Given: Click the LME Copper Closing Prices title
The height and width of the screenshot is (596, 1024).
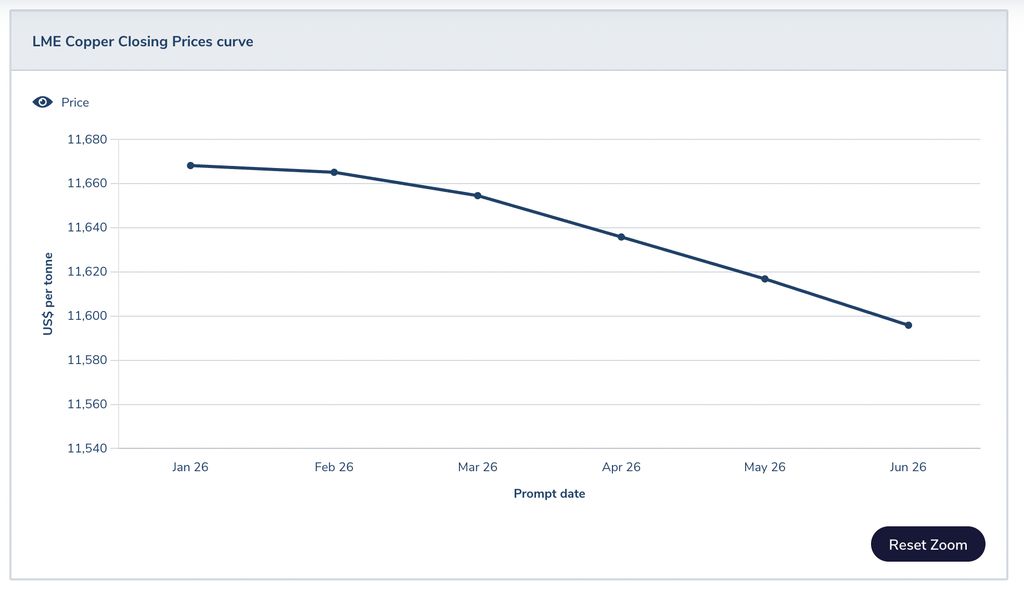Looking at the screenshot, I should (143, 42).
